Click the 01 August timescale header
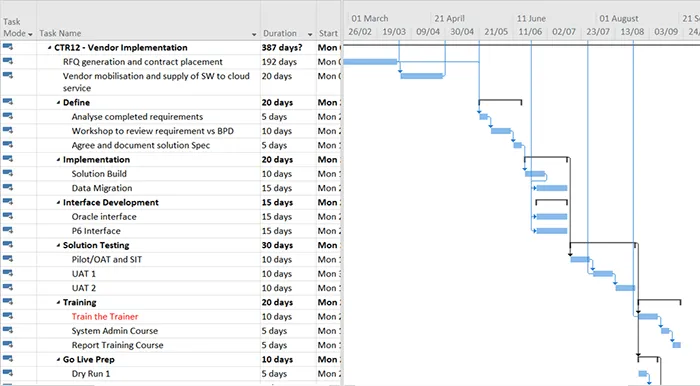Viewport: 700px width, 386px height. click(619, 18)
